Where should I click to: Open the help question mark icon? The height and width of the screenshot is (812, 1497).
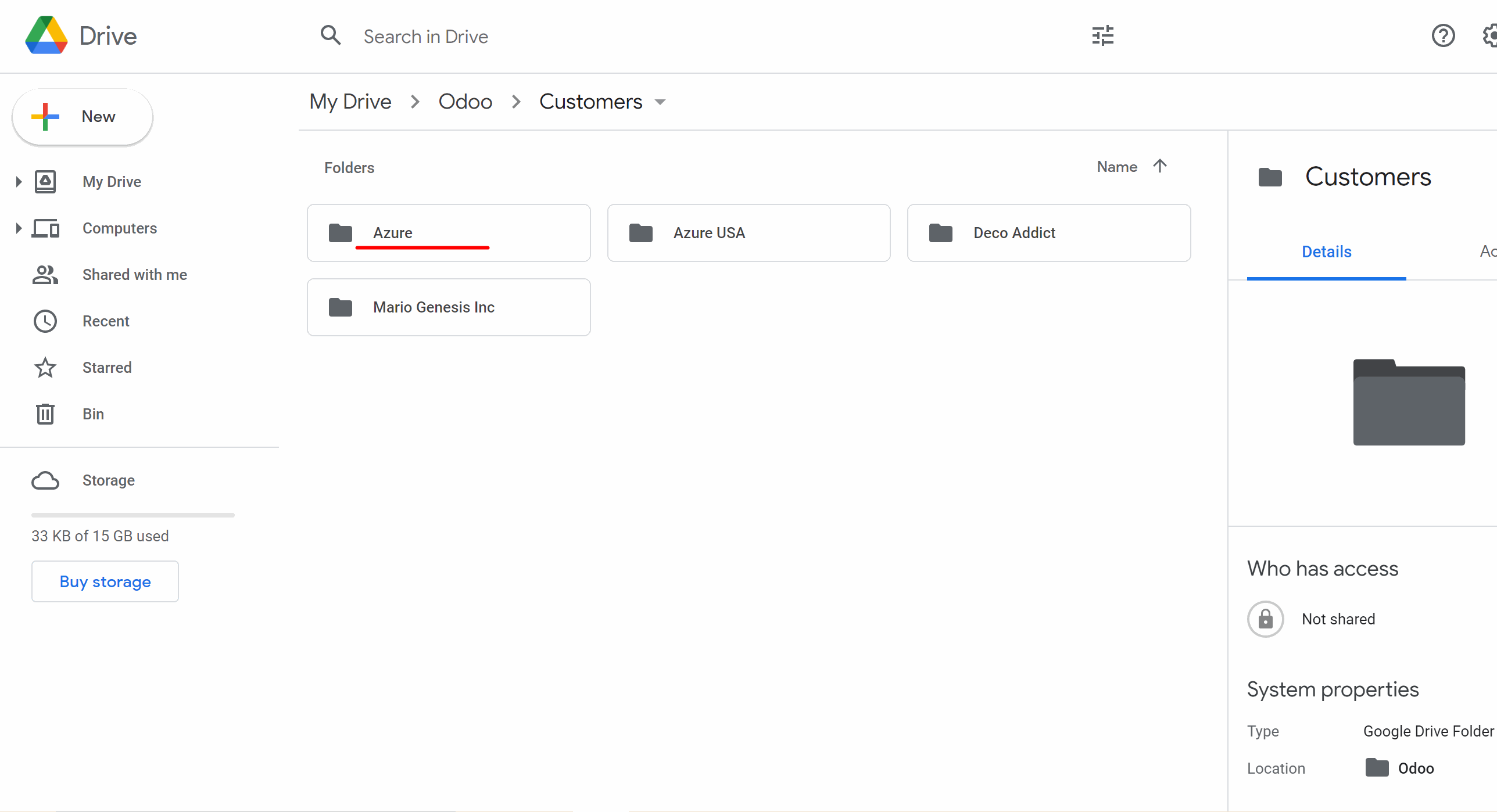pyautogui.click(x=1443, y=35)
